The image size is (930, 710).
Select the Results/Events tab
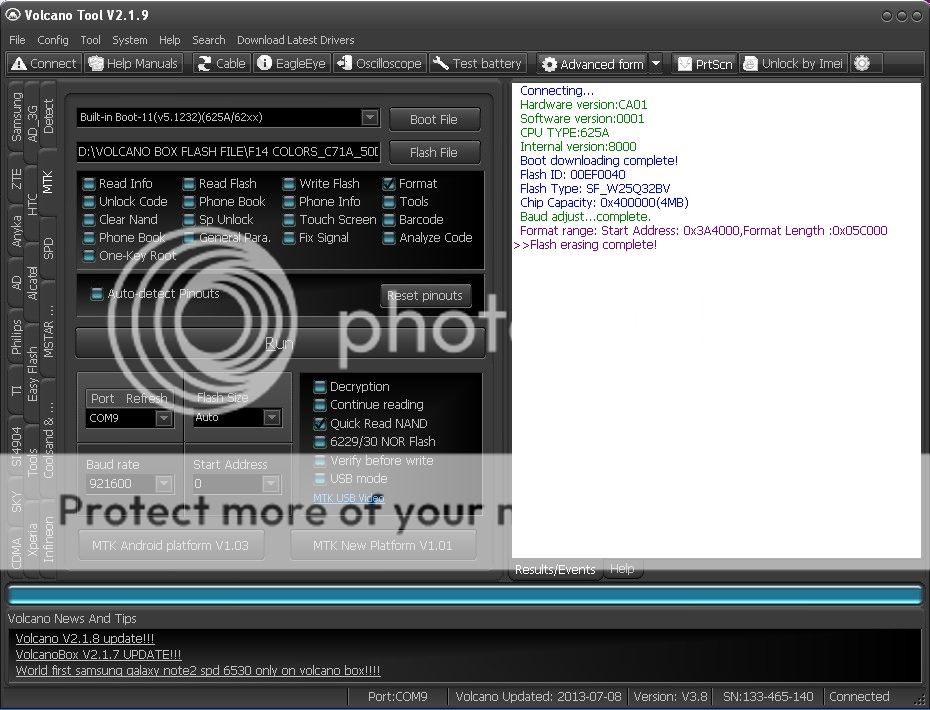click(x=555, y=569)
